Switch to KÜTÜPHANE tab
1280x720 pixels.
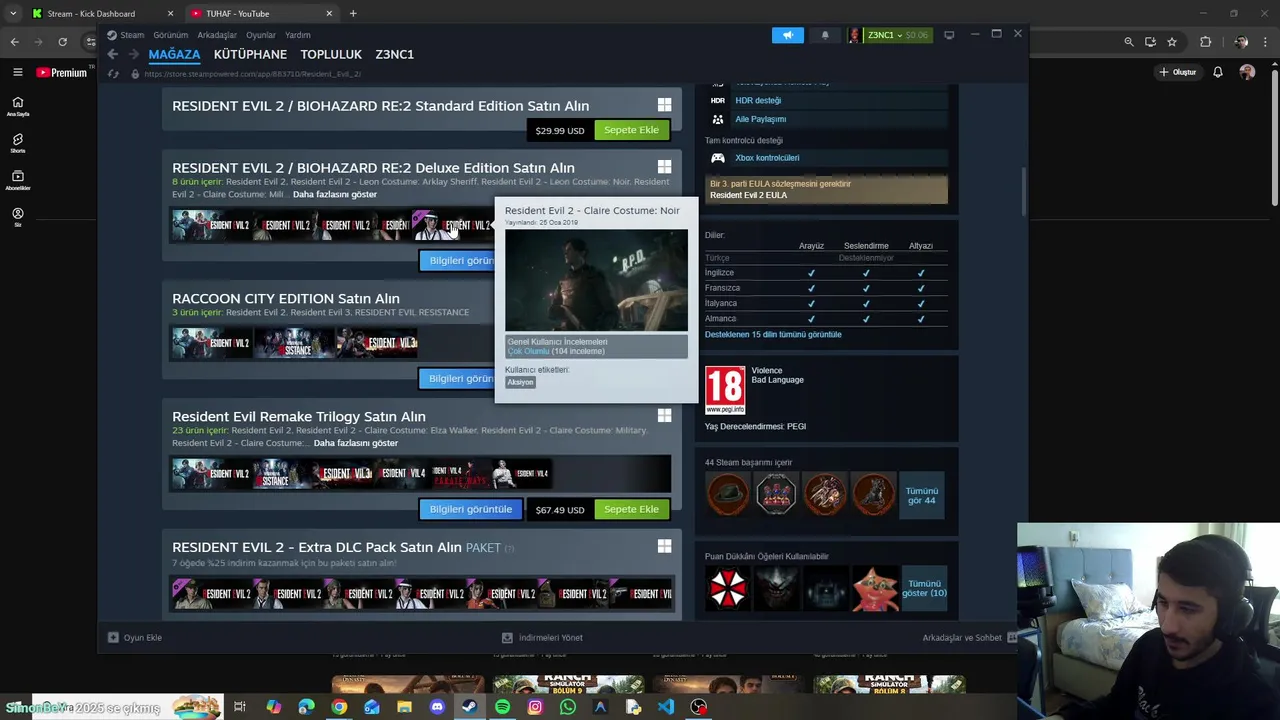coord(250,54)
